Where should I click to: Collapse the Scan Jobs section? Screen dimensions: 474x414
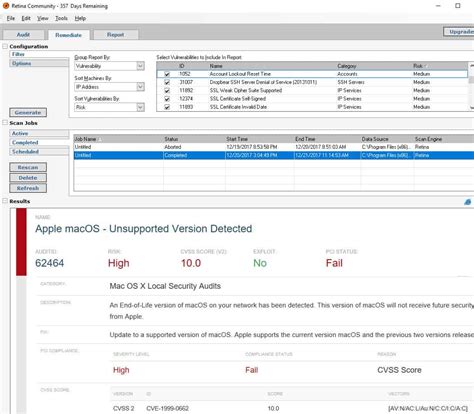[x=5, y=123]
